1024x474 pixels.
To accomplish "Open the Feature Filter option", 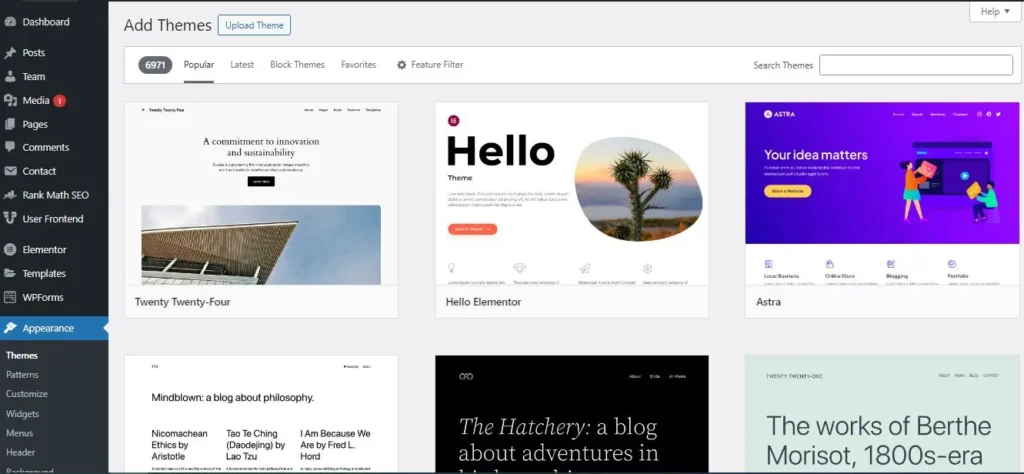I will [430, 65].
